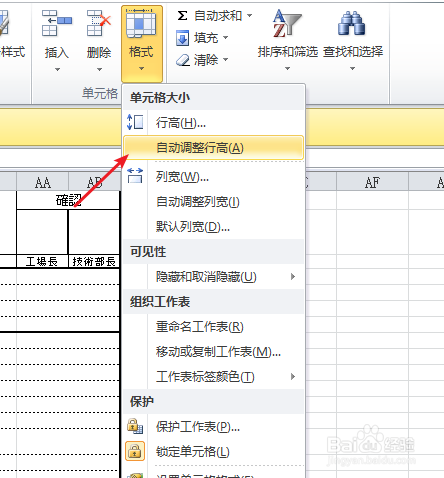The width and height of the screenshot is (444, 478).
Task: Click the Styles (样式) button at ribbon edge
Action: pyautogui.click(x=12, y=52)
